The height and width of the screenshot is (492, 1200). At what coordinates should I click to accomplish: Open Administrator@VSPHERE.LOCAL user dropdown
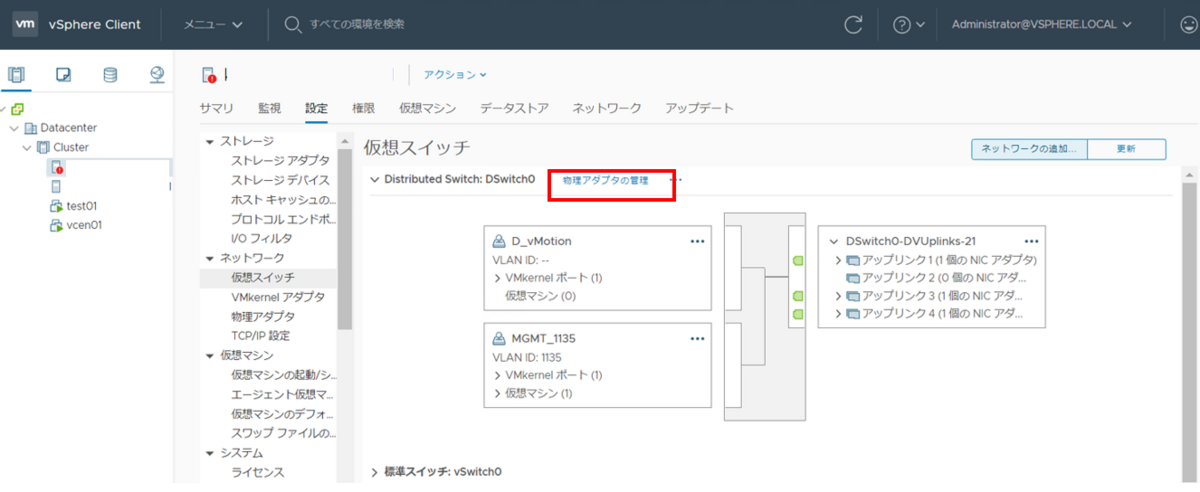[1041, 24]
